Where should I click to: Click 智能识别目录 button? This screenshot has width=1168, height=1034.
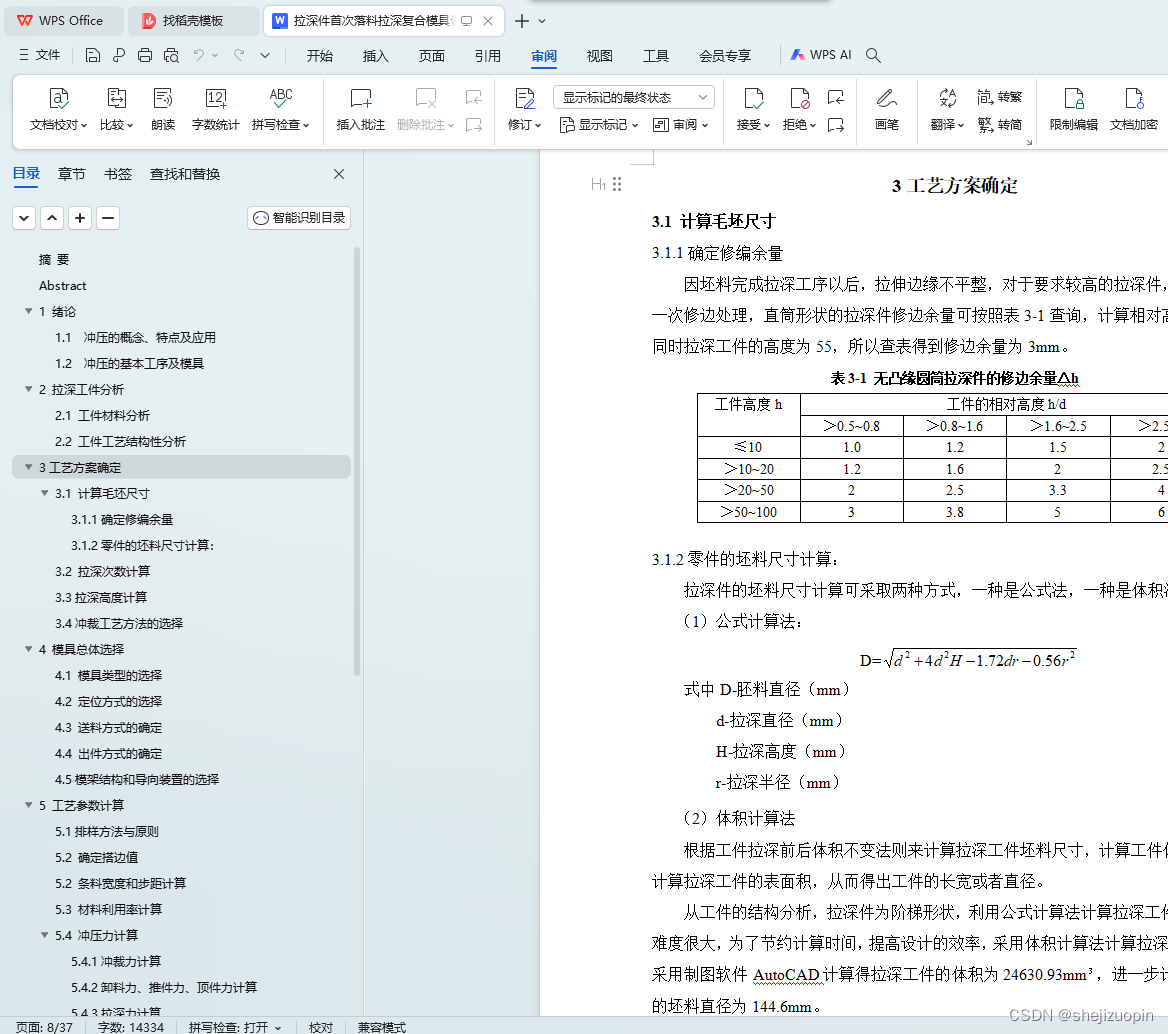click(x=299, y=218)
